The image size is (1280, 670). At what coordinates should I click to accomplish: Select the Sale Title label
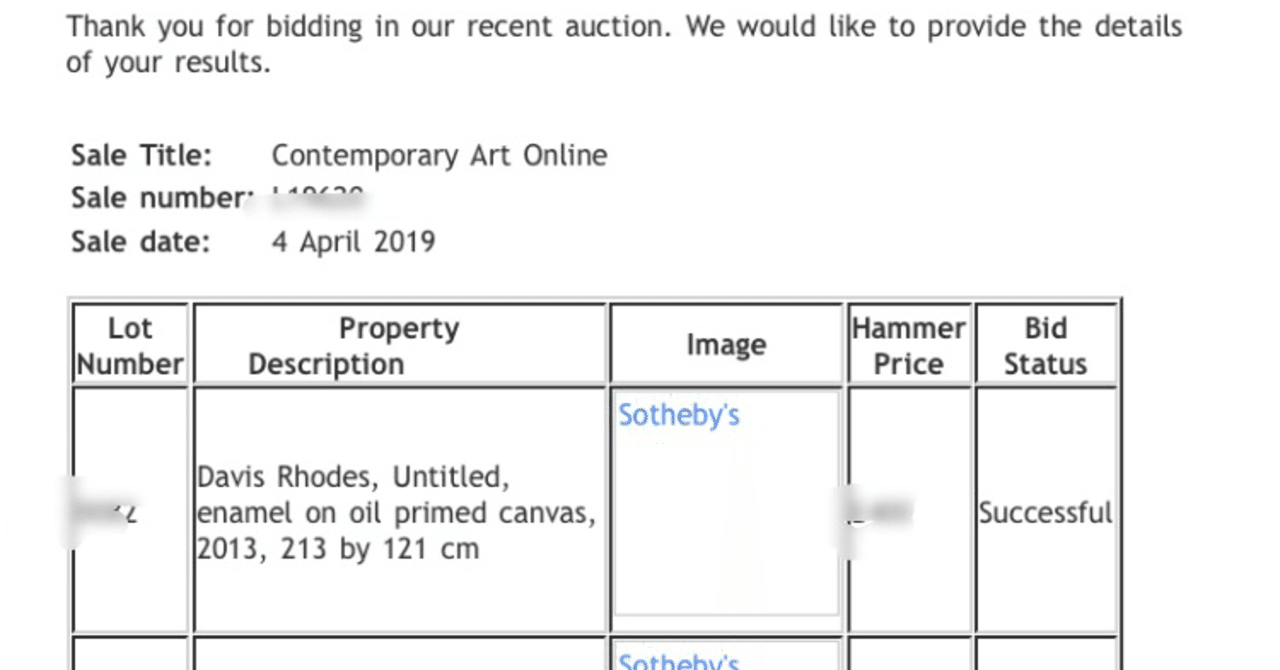141,155
